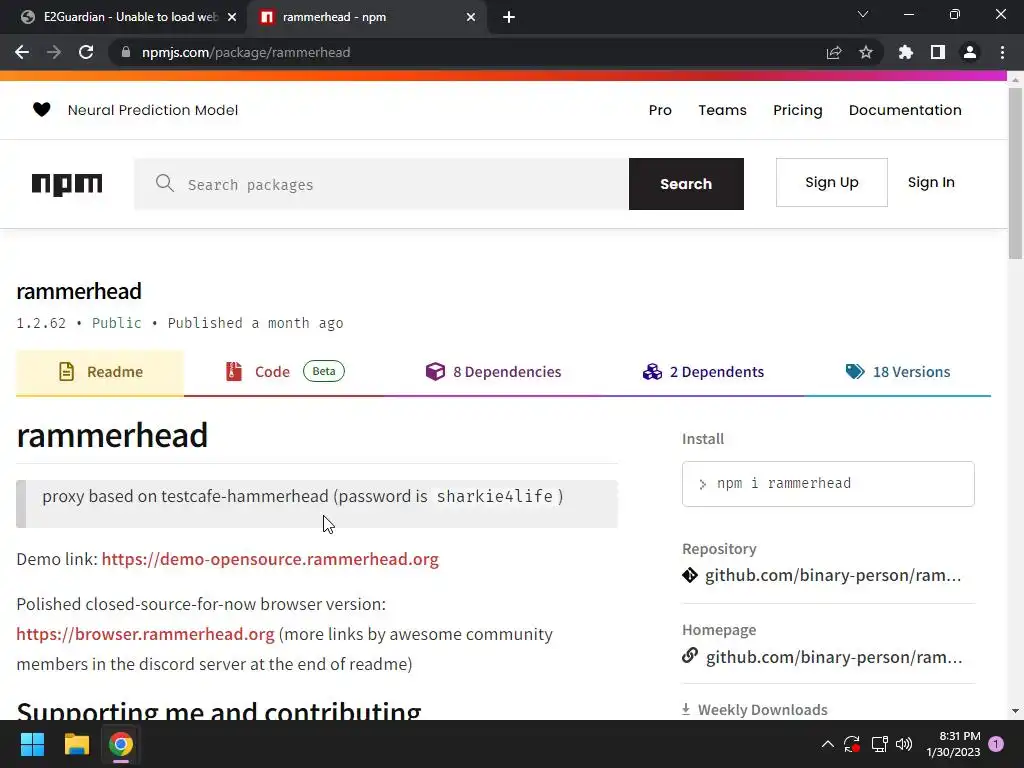Click the Sign Up button

click(831, 182)
